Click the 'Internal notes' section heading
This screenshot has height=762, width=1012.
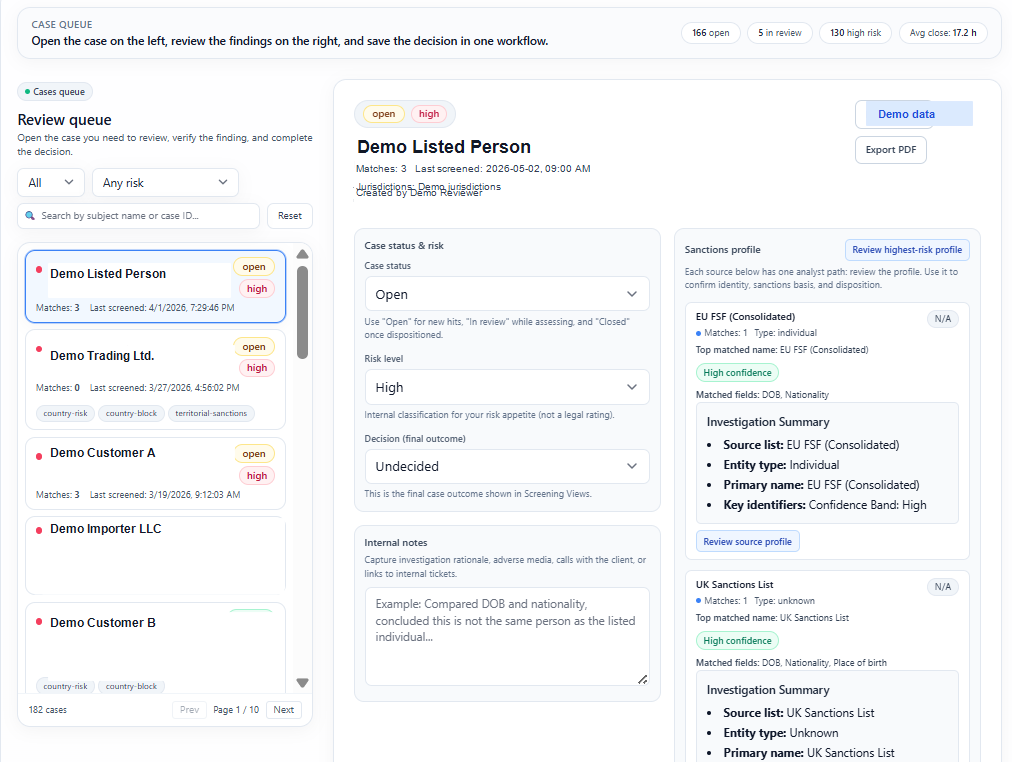coord(396,543)
